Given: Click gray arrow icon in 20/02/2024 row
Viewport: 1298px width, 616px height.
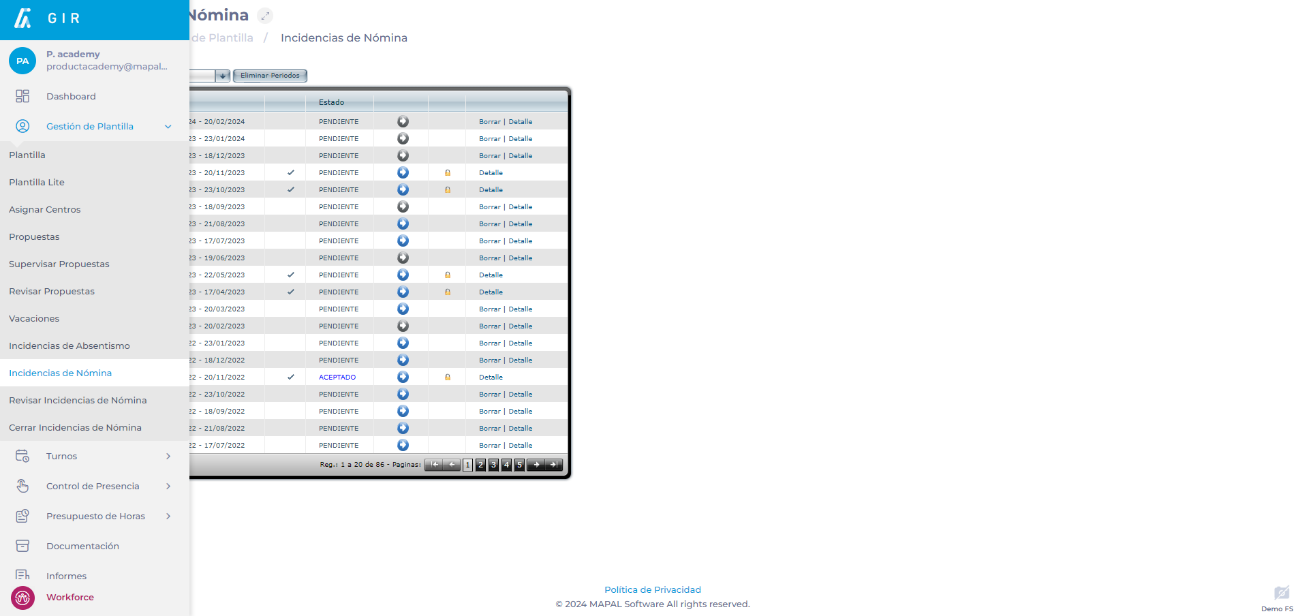Looking at the screenshot, I should pyautogui.click(x=403, y=122).
